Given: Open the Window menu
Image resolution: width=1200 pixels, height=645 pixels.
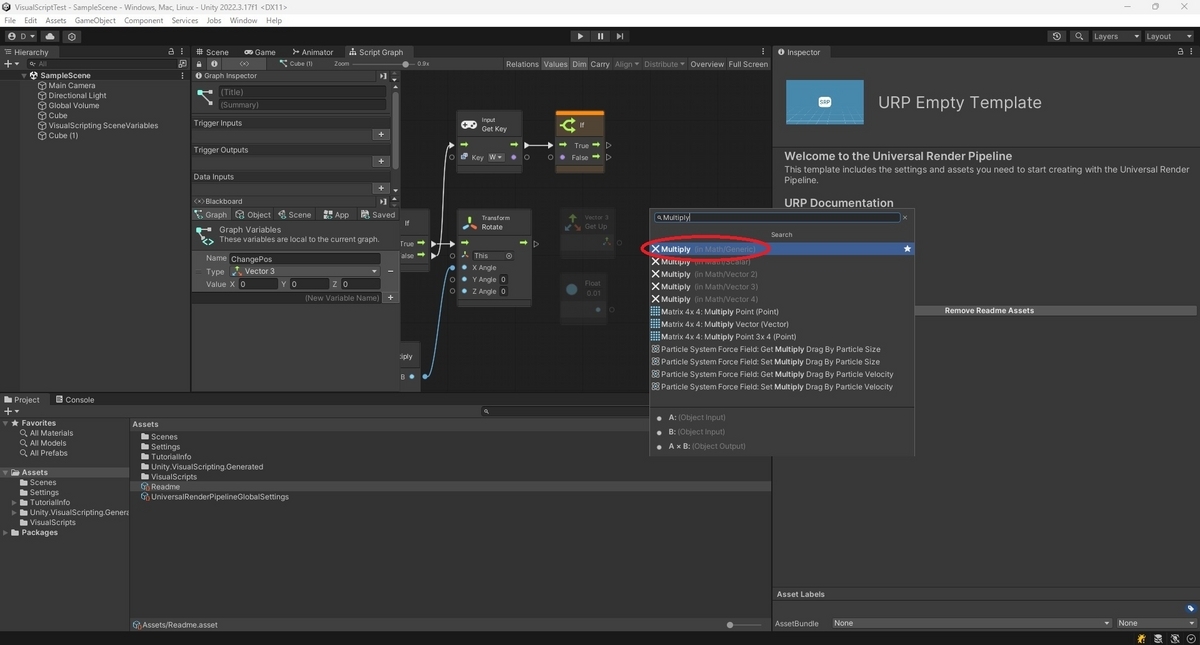Looking at the screenshot, I should pyautogui.click(x=243, y=20).
